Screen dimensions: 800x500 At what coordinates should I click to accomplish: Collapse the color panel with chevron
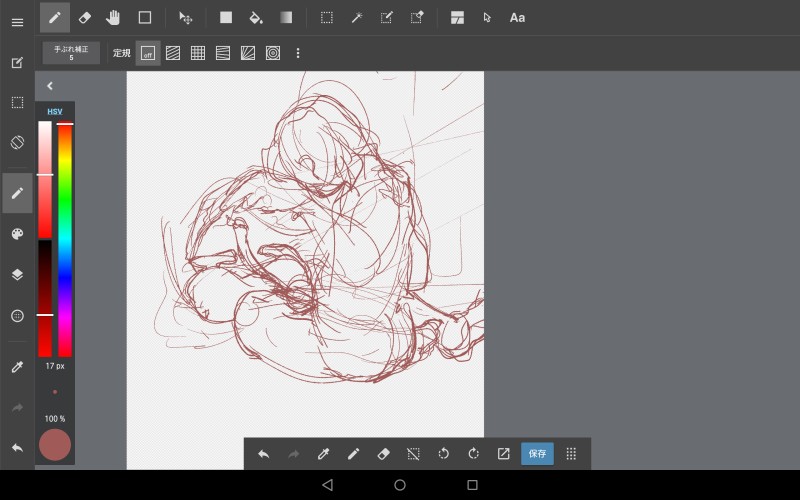49,86
